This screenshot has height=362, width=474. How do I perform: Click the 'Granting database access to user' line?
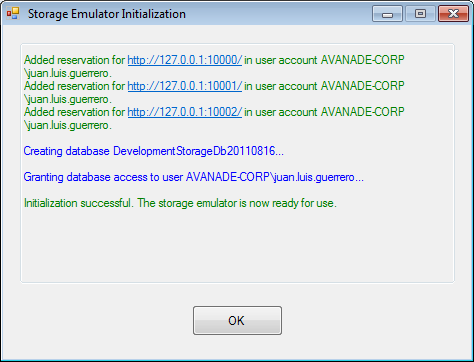pos(193,177)
